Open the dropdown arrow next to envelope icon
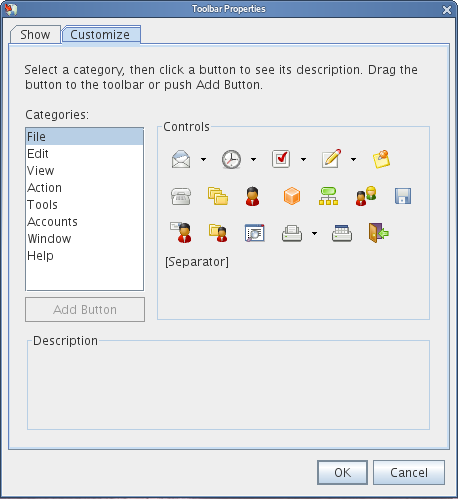Screen dimensions: 458x499 click(x=203, y=159)
